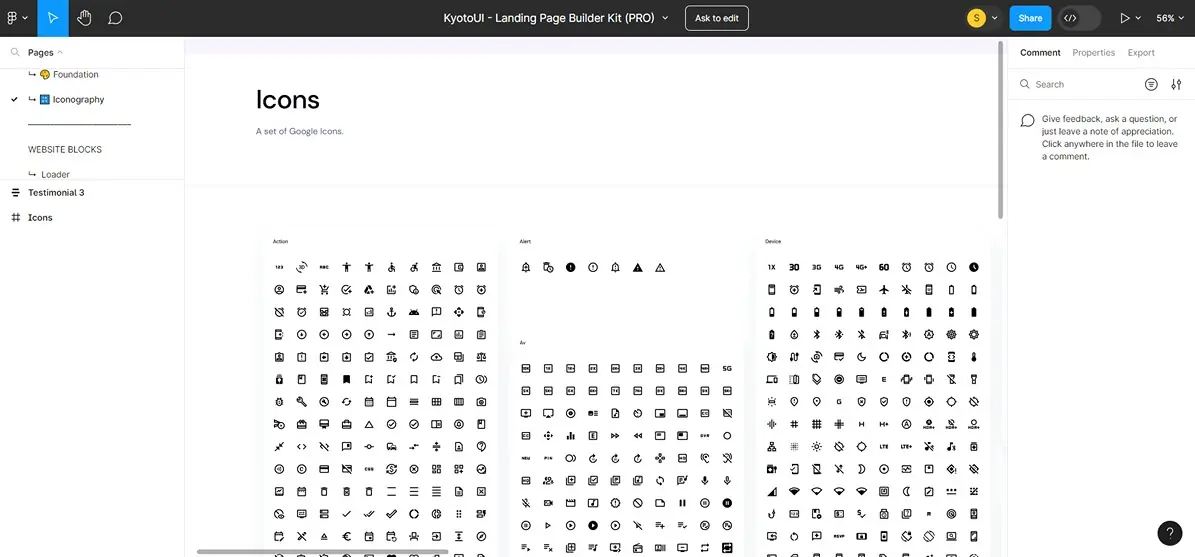This screenshot has width=1195, height=557.
Task: Open the main menu dropdown arrow
Action: [25, 18]
